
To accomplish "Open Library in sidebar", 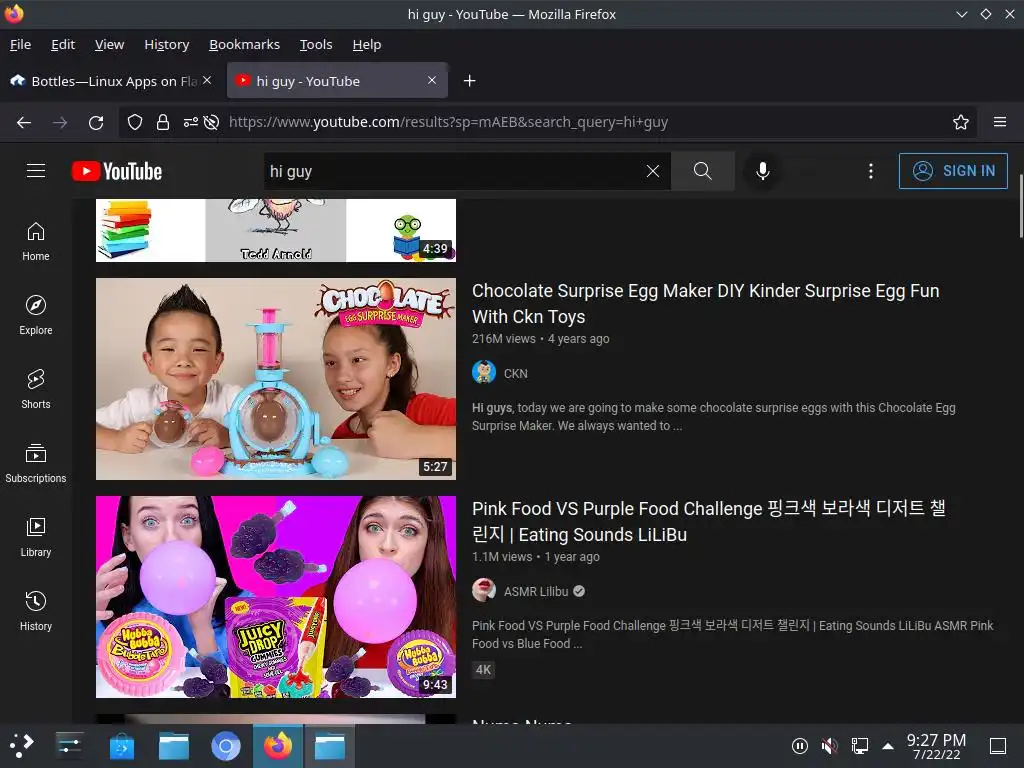I will (x=36, y=537).
